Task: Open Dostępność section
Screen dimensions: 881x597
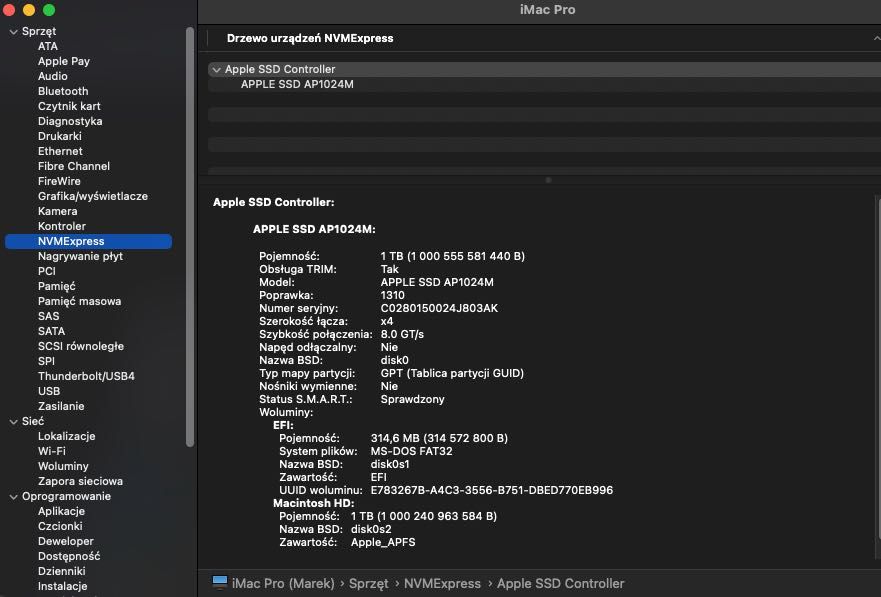Action: click(x=69, y=556)
